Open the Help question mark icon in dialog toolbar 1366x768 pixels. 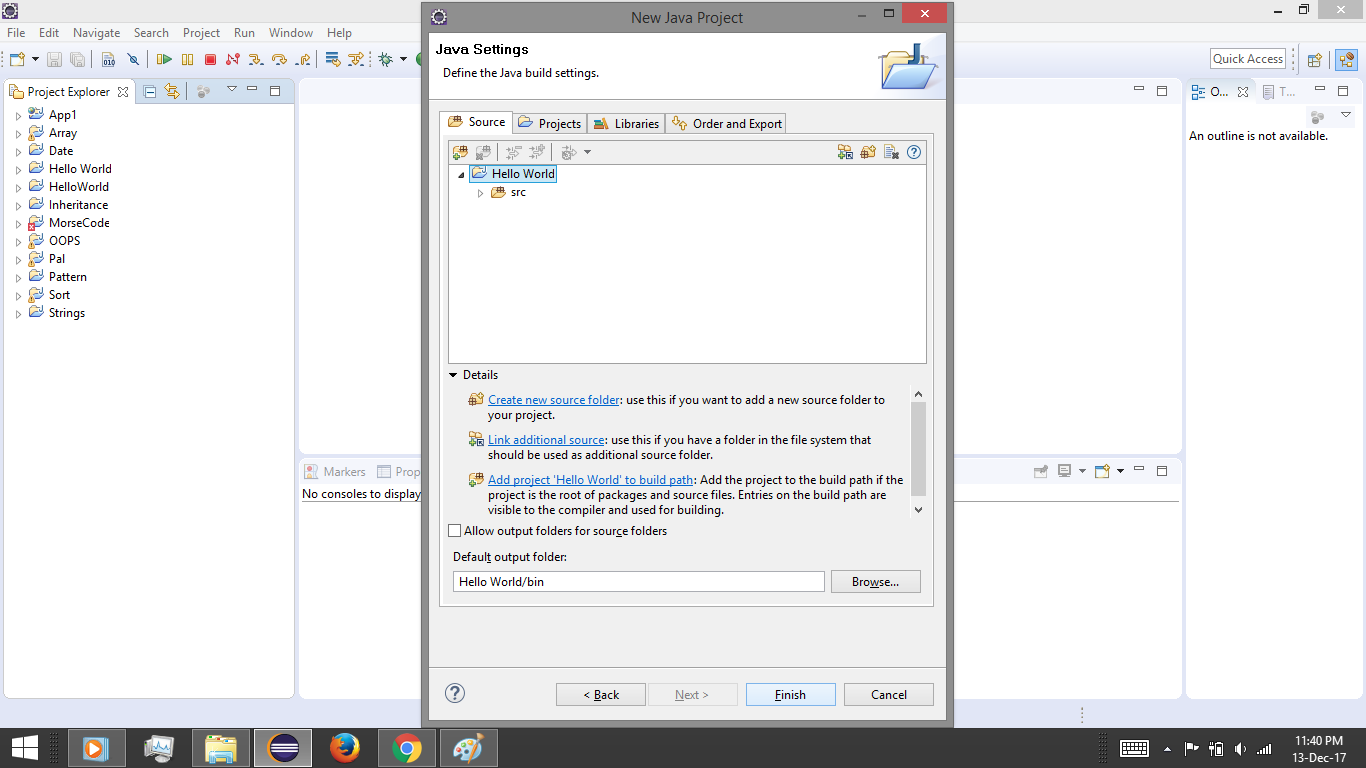pyautogui.click(x=913, y=152)
